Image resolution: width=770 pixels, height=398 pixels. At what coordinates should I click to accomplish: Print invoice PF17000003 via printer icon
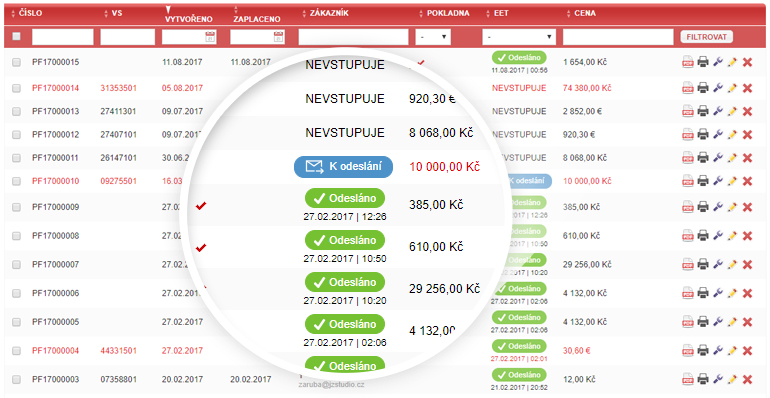703,379
